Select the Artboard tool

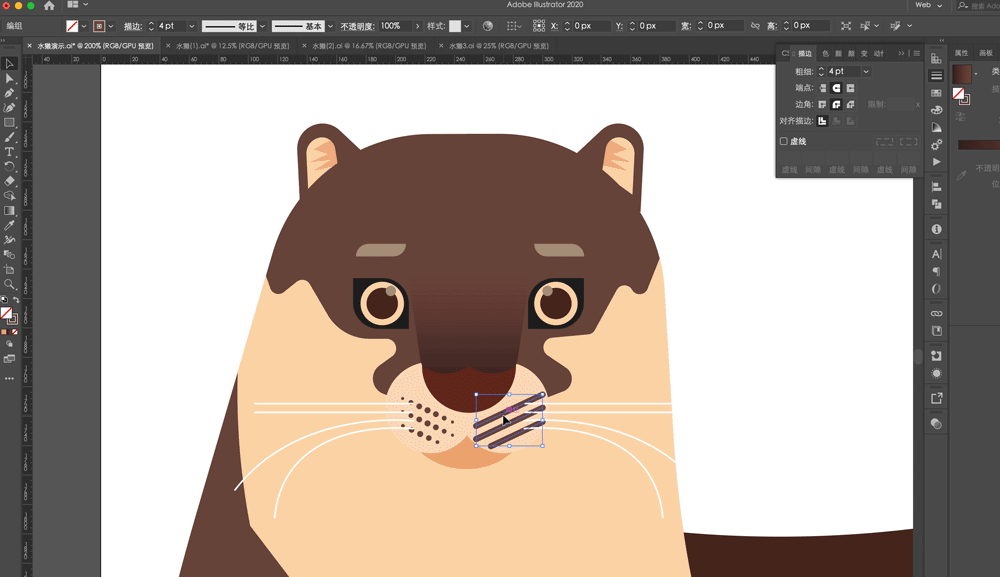coord(10,269)
